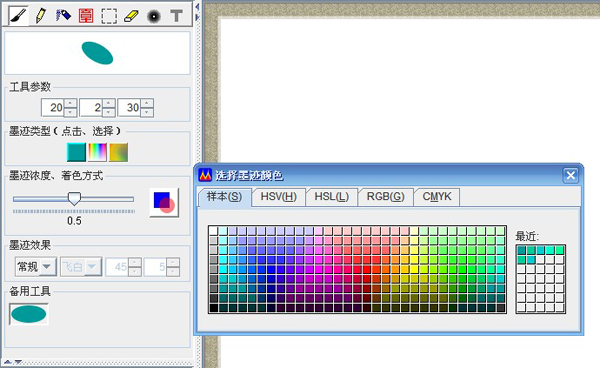Open the 飞白 effect dropdown
Image resolution: width=600 pixels, height=368 pixels.
pos(81,267)
